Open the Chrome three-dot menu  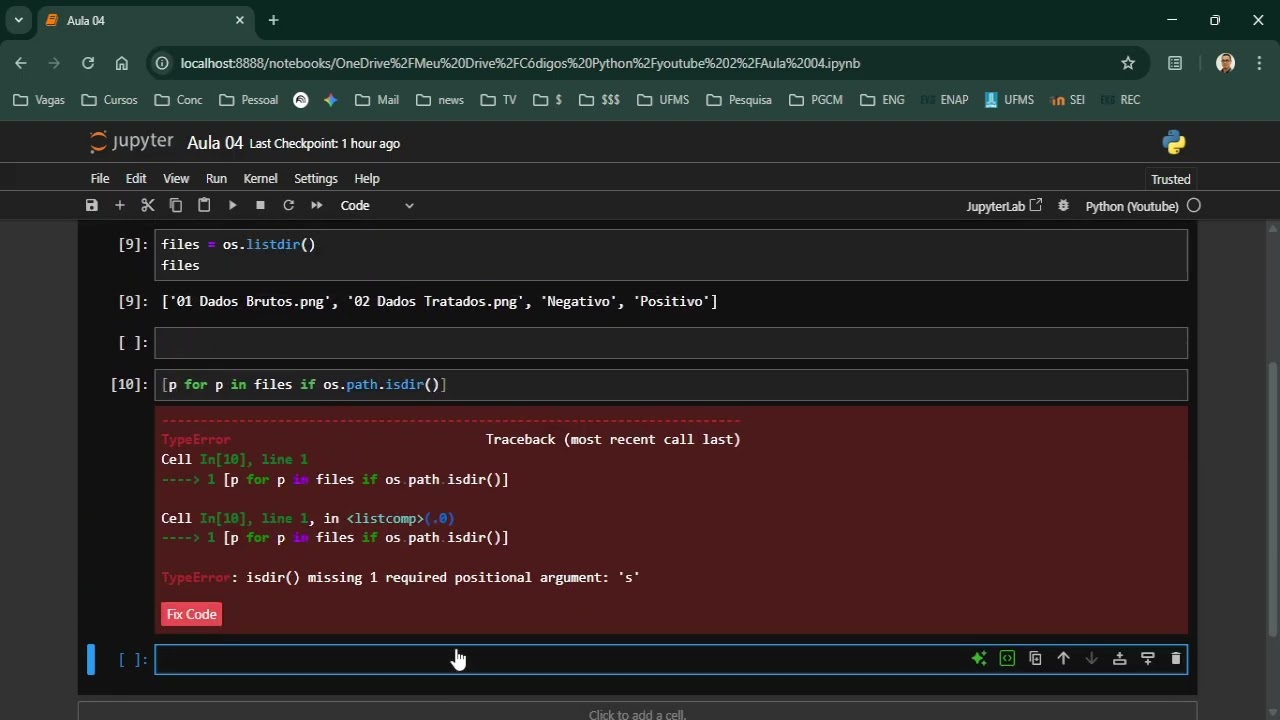pos(1257,63)
